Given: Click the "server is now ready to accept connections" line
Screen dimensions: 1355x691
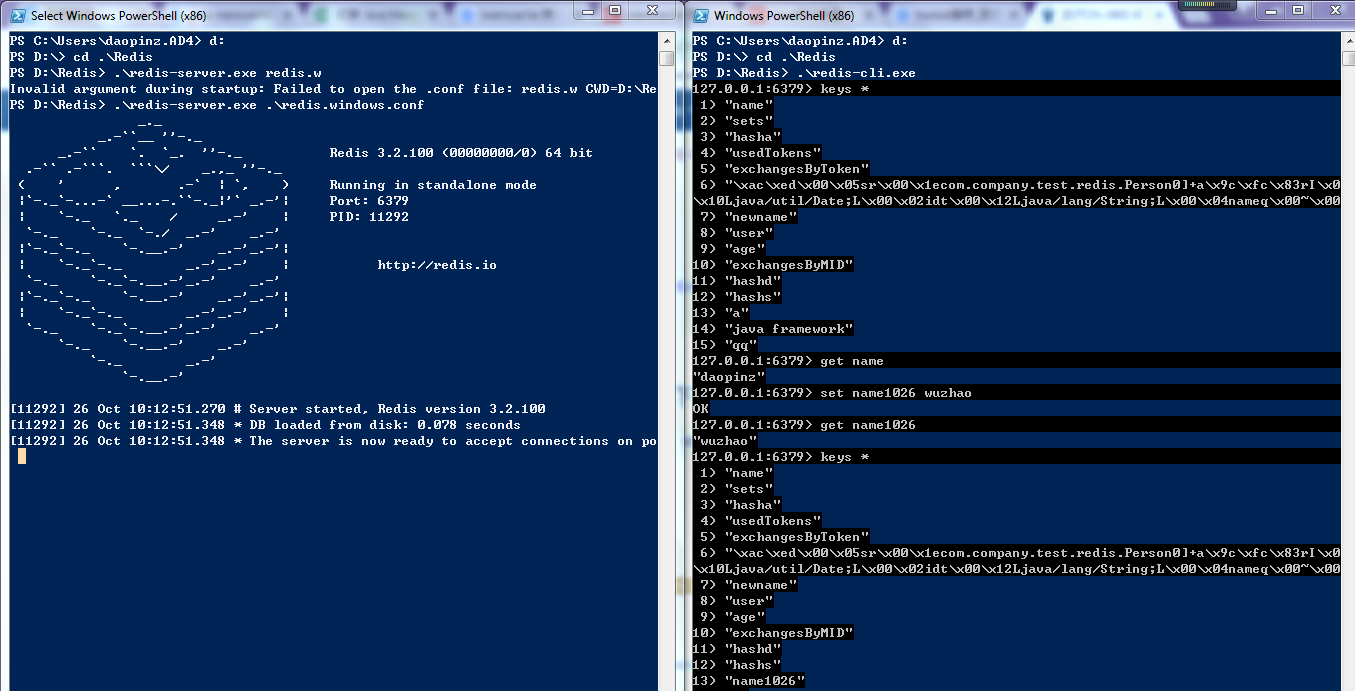Looking at the screenshot, I should [333, 441].
